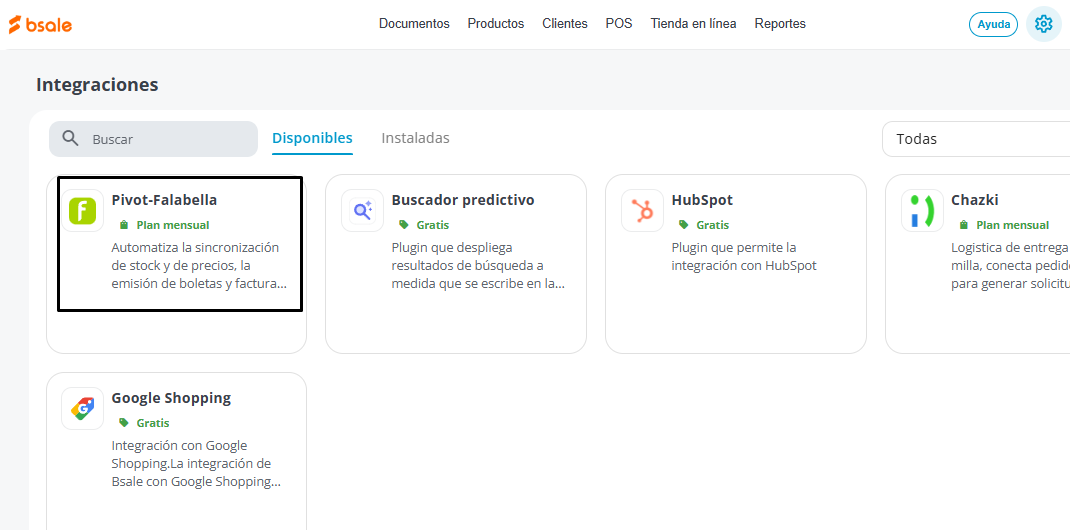Click the magnifier icon in search box
The width and height of the screenshot is (1070, 530).
70,138
